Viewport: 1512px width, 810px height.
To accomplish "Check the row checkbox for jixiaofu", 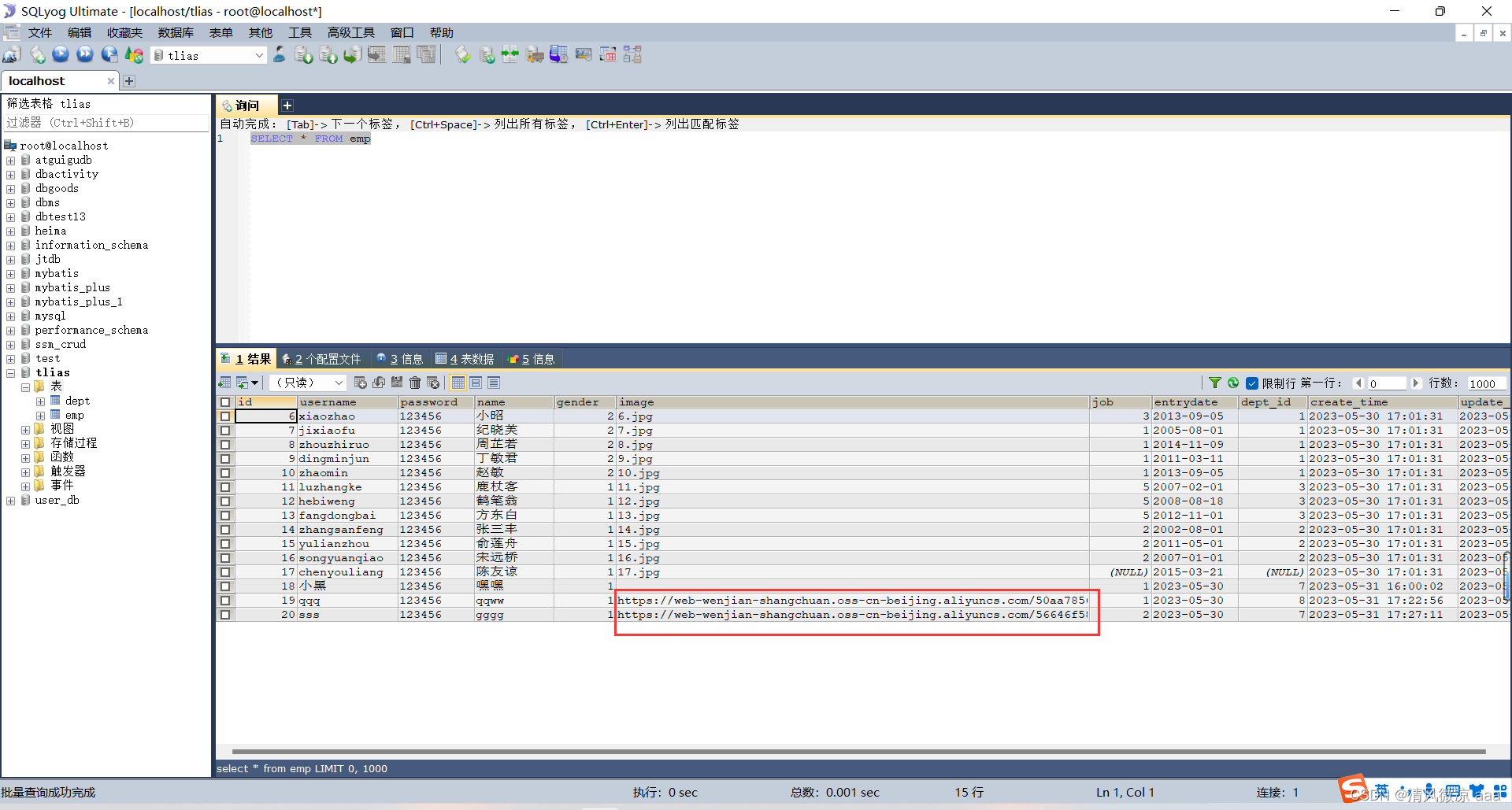I will [x=225, y=431].
